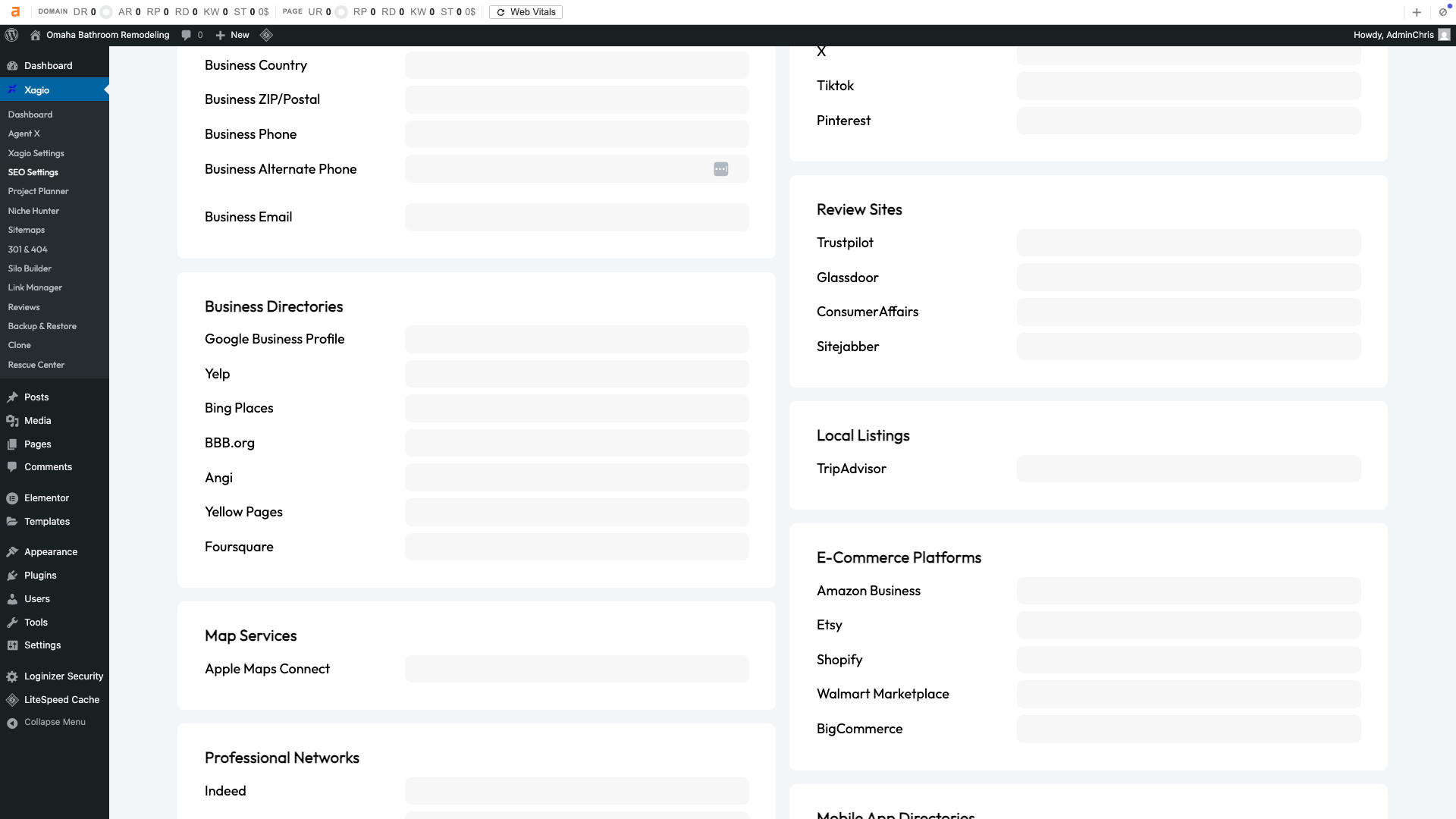Open Xagio Settings submenu item
Viewport: 1456px width, 819px height.
pos(36,153)
